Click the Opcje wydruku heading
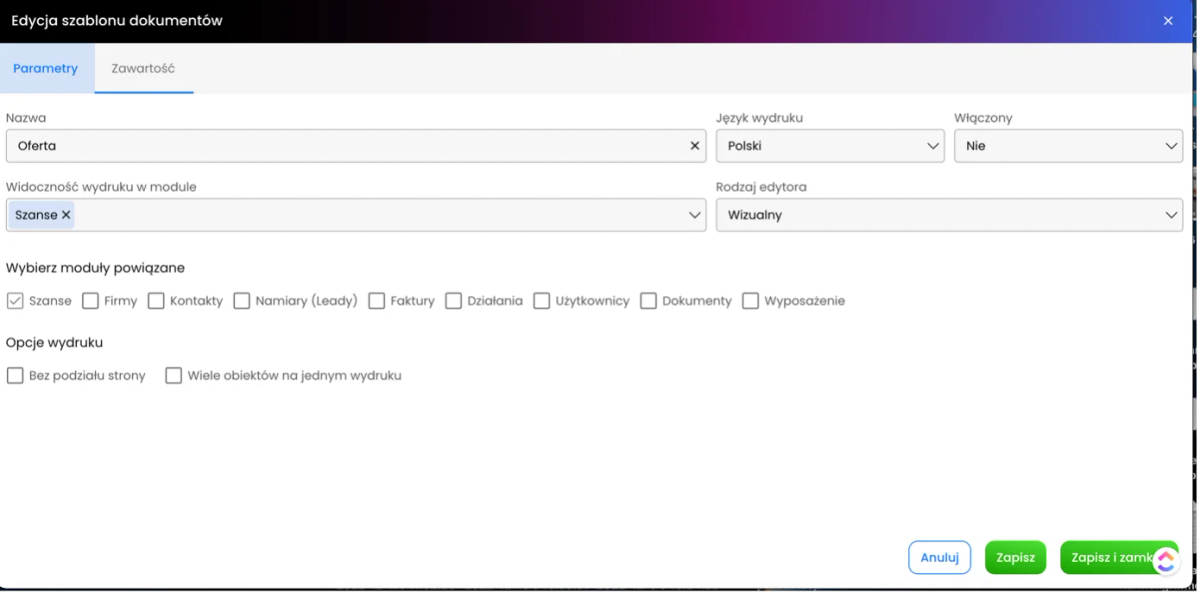Viewport: 1200px width, 593px height. pyautogui.click(x=54, y=343)
